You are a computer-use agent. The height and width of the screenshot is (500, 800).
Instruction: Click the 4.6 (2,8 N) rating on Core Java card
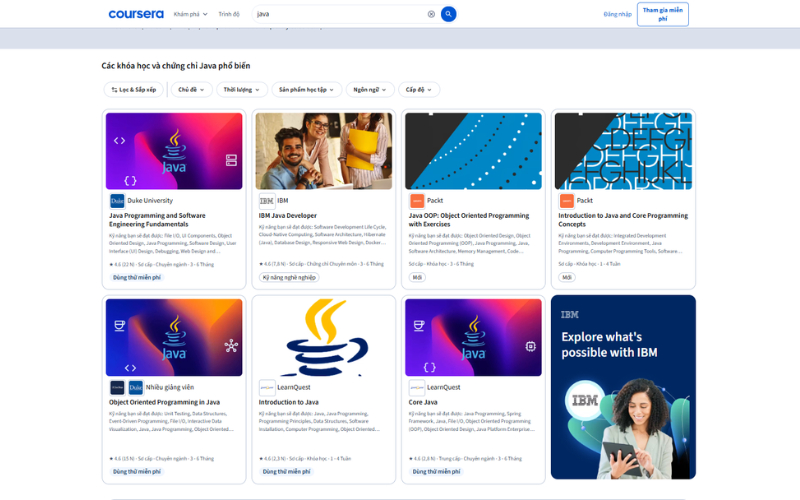pyautogui.click(x=422, y=459)
